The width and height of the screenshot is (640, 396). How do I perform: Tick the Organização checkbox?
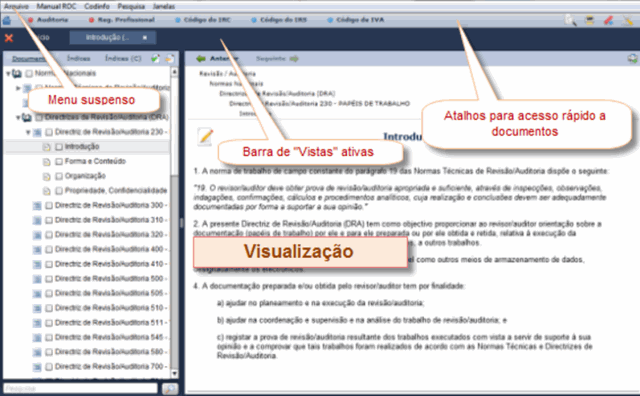(59, 176)
